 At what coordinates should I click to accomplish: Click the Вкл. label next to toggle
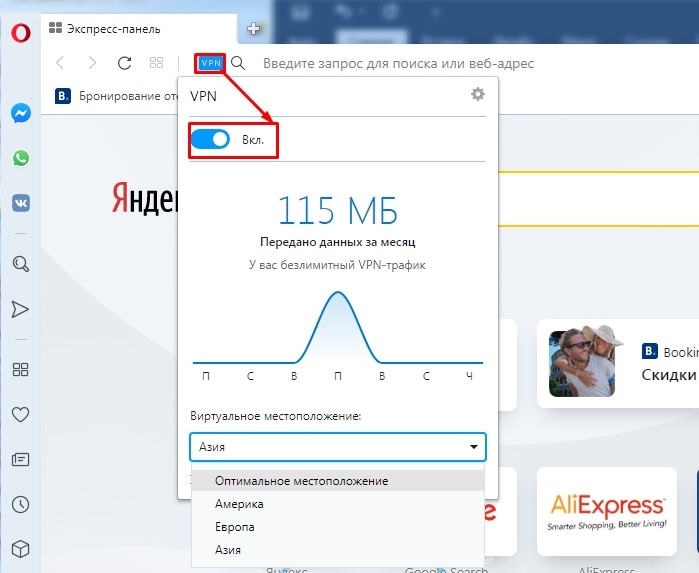253,140
